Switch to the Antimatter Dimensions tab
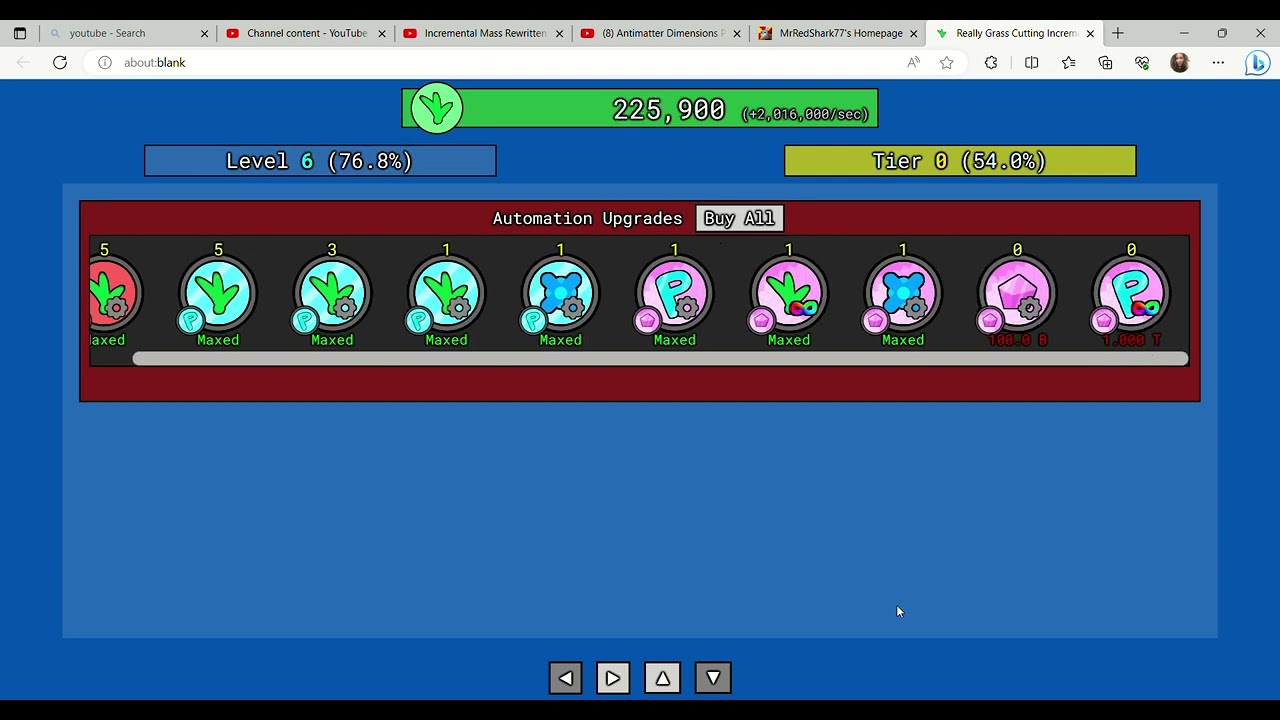 click(x=660, y=33)
